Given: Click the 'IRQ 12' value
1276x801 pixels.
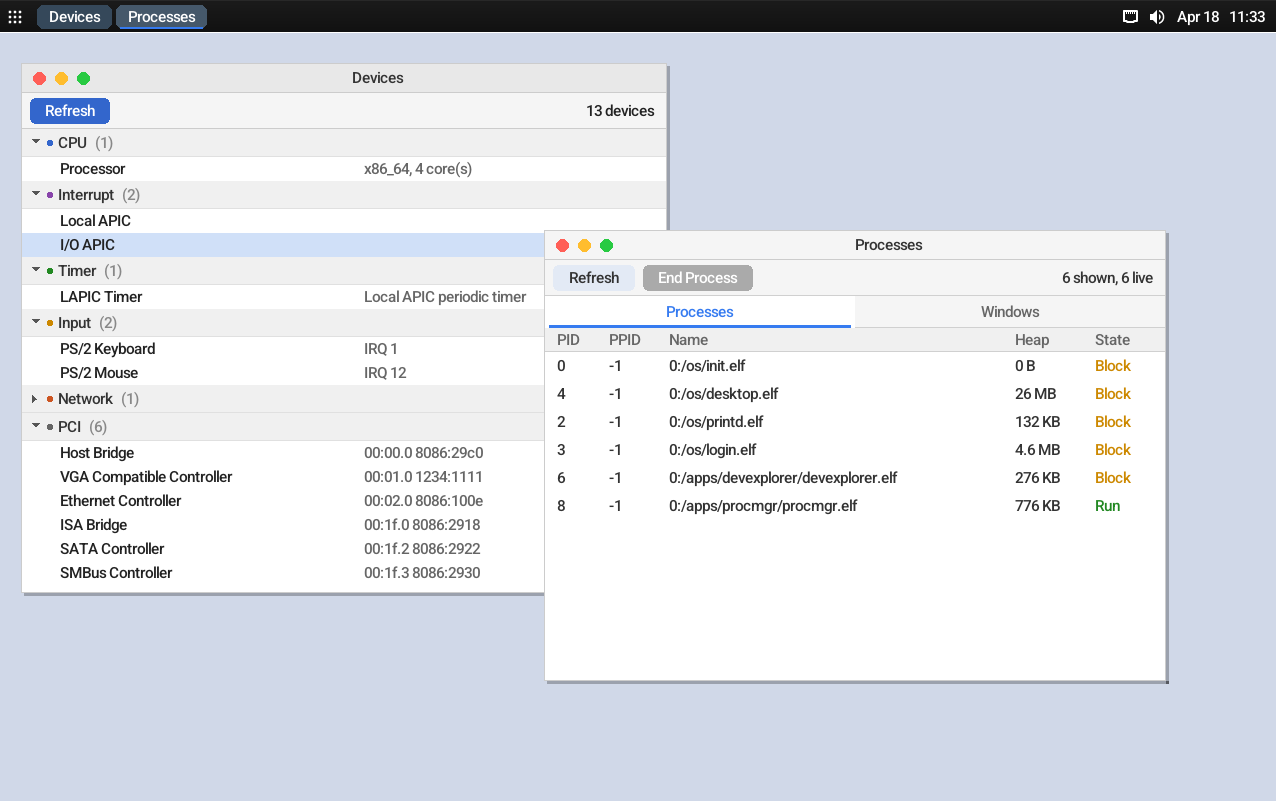Looking at the screenshot, I should click(384, 373).
